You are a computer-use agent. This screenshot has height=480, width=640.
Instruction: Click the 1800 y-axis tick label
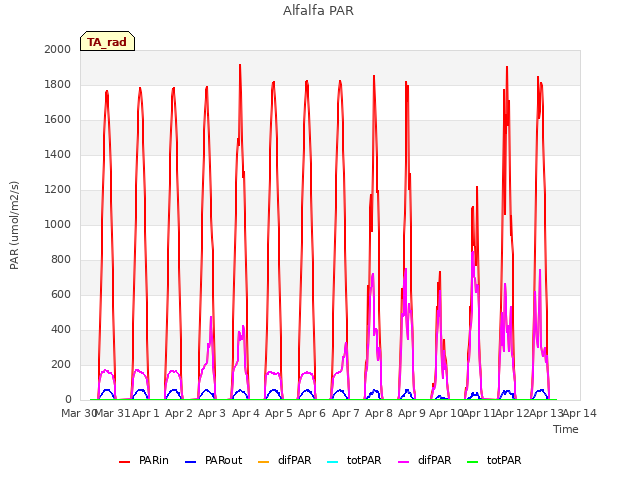58,84
